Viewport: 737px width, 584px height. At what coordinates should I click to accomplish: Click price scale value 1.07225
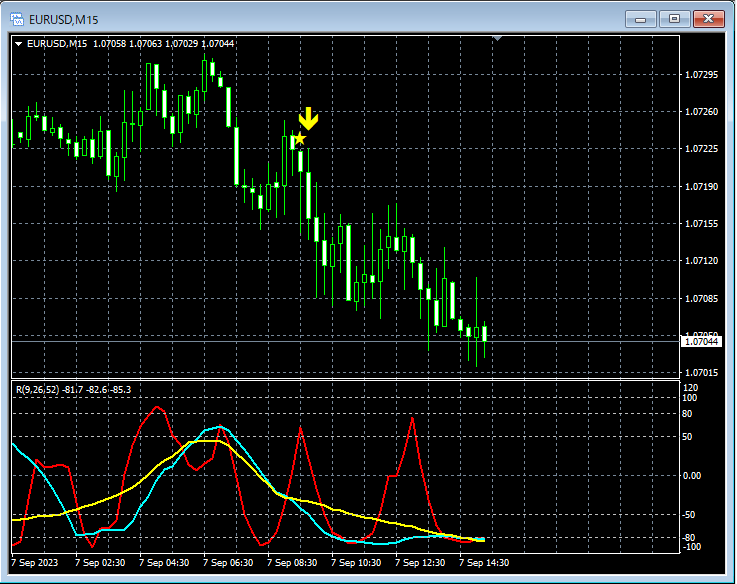point(701,149)
